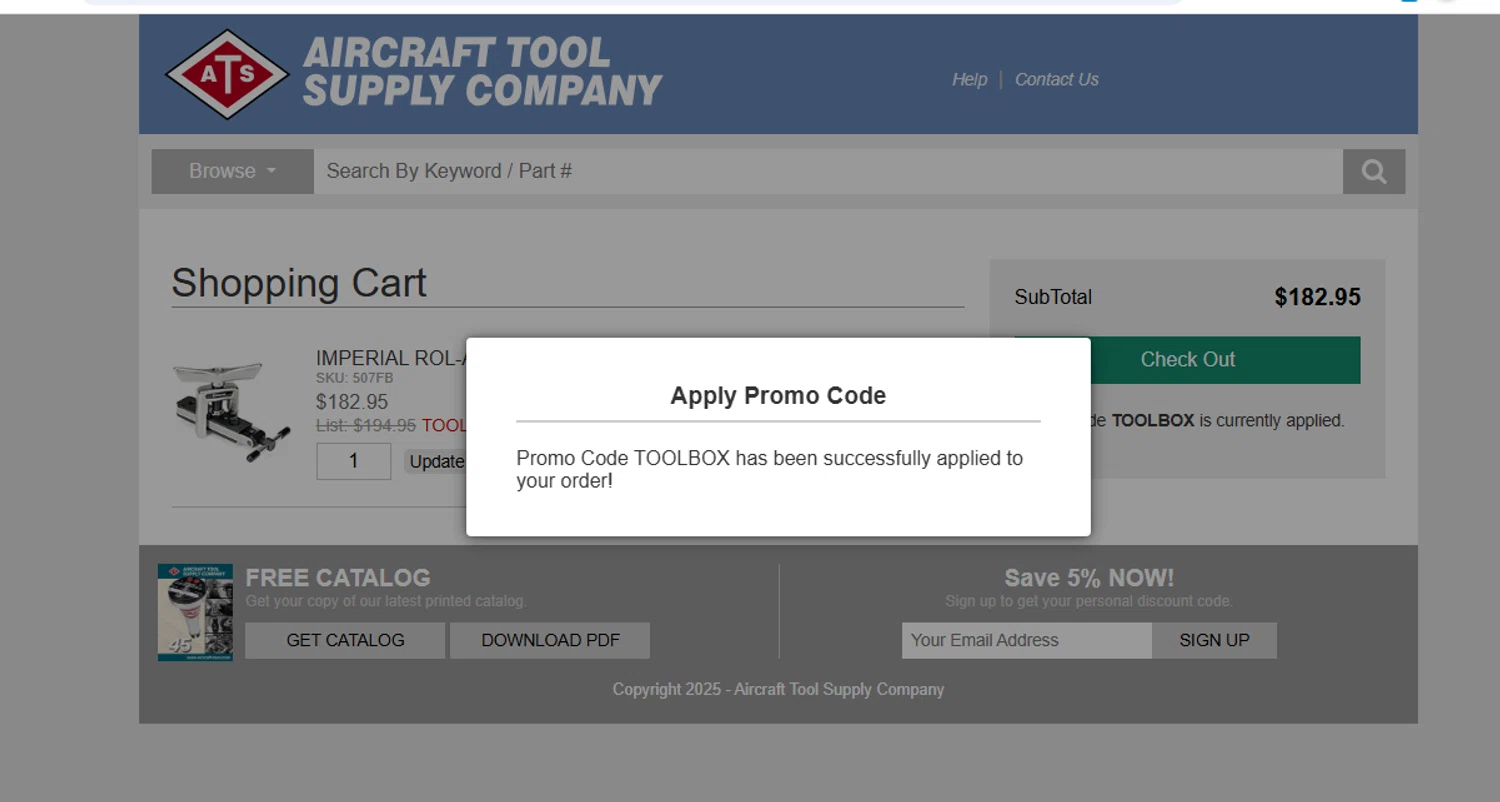The height and width of the screenshot is (802, 1500).
Task: Click the Save 5% NOW! heading
Action: 1089,578
